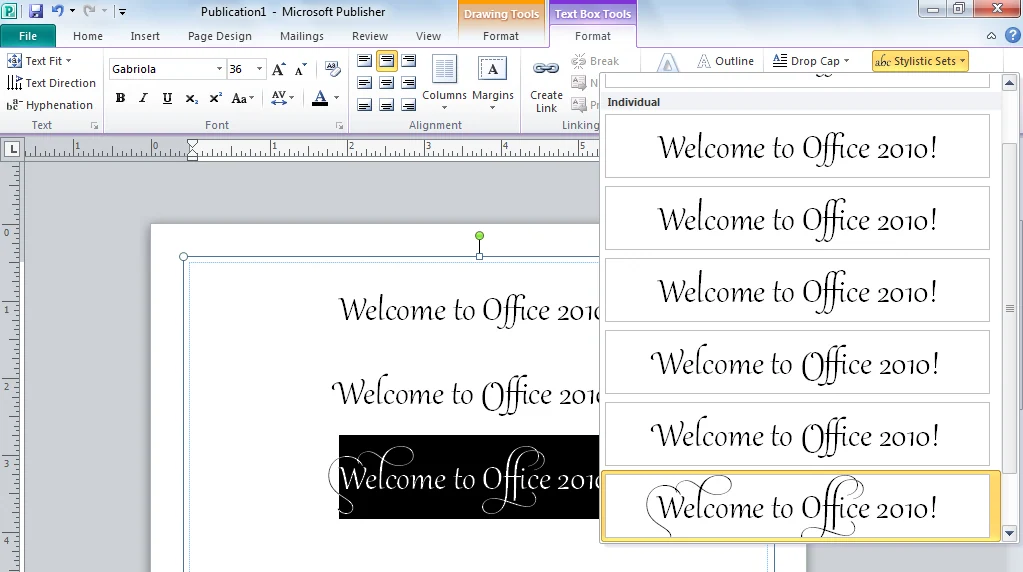Open the font size 36 dropdown
1023x572 pixels.
pyautogui.click(x=259, y=68)
